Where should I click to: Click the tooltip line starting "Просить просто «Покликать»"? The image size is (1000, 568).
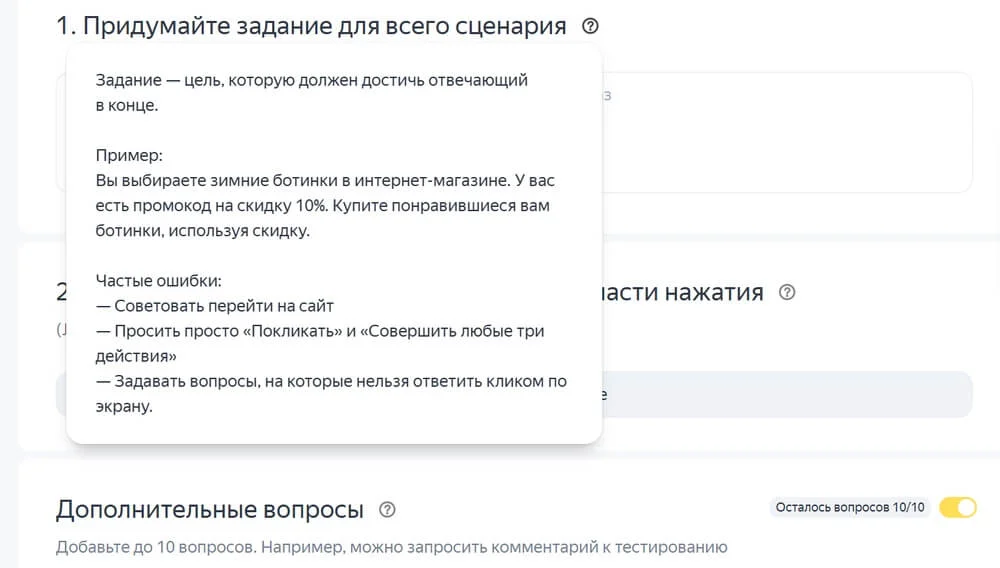click(x=320, y=331)
